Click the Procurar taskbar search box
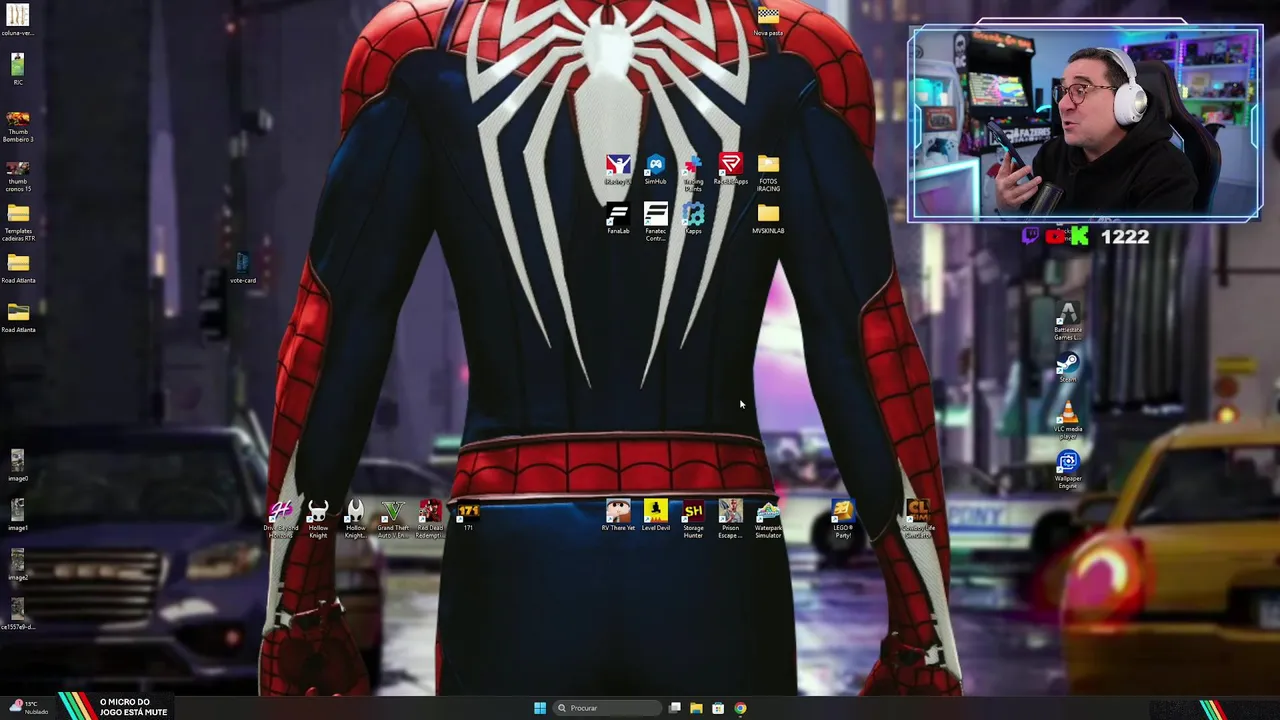Image resolution: width=1280 pixels, height=720 pixels. click(x=608, y=708)
